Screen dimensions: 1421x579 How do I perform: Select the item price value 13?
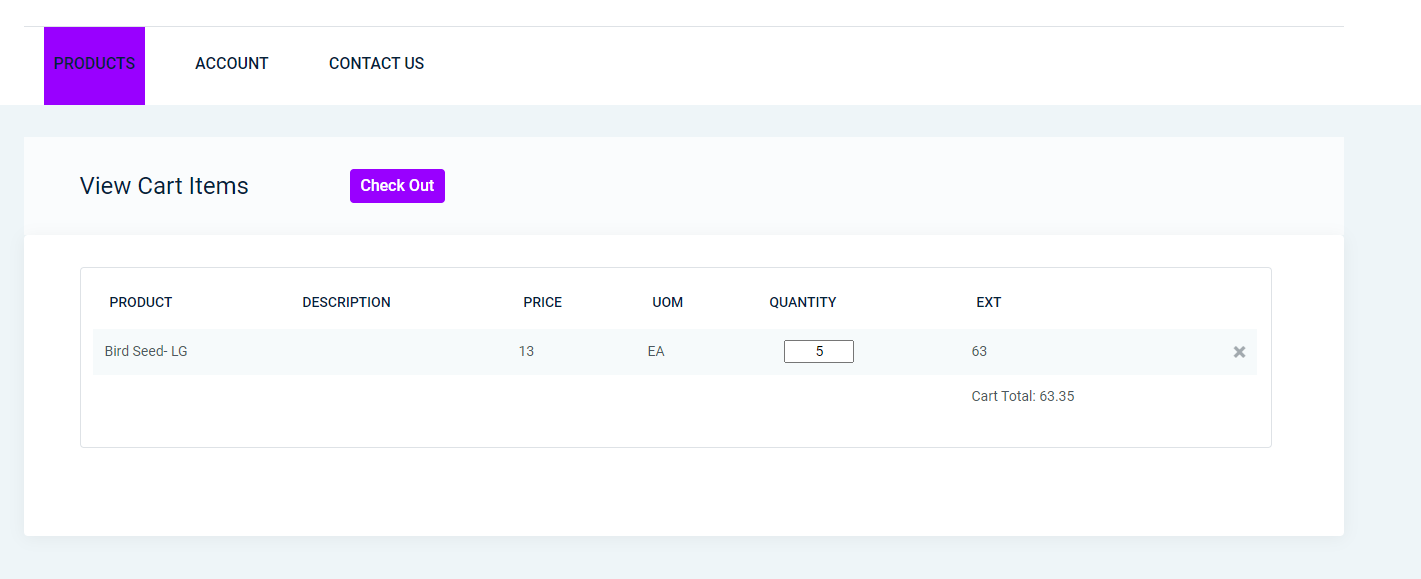point(526,352)
